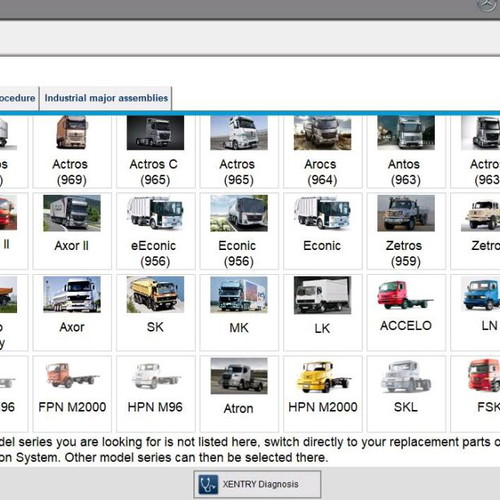Select the Atron truck thumbnail
This screenshot has width=500, height=500.
(239, 376)
